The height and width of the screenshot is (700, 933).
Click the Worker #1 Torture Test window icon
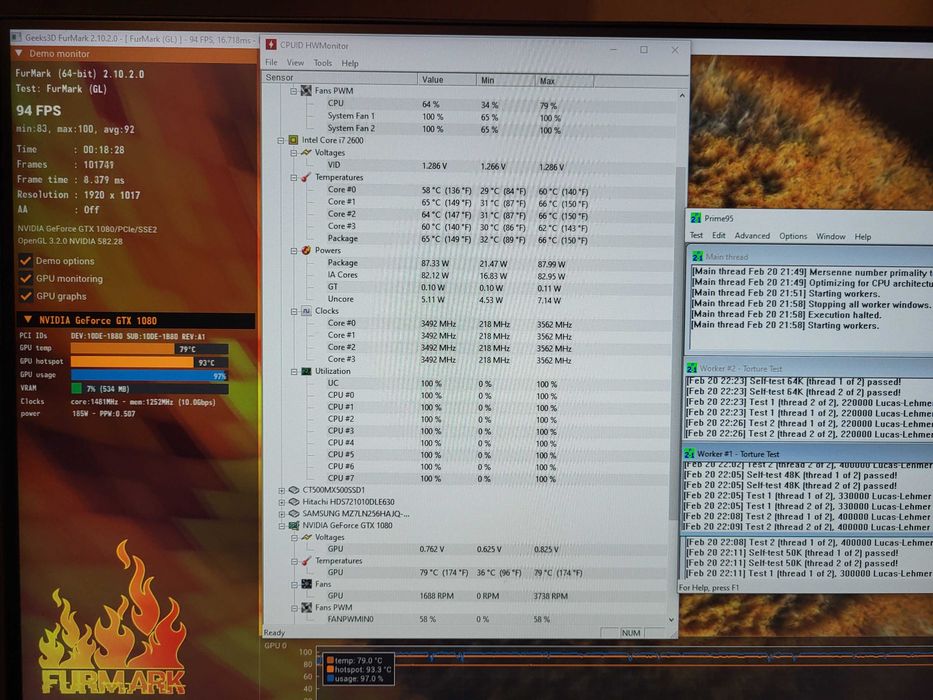pyautogui.click(x=689, y=454)
